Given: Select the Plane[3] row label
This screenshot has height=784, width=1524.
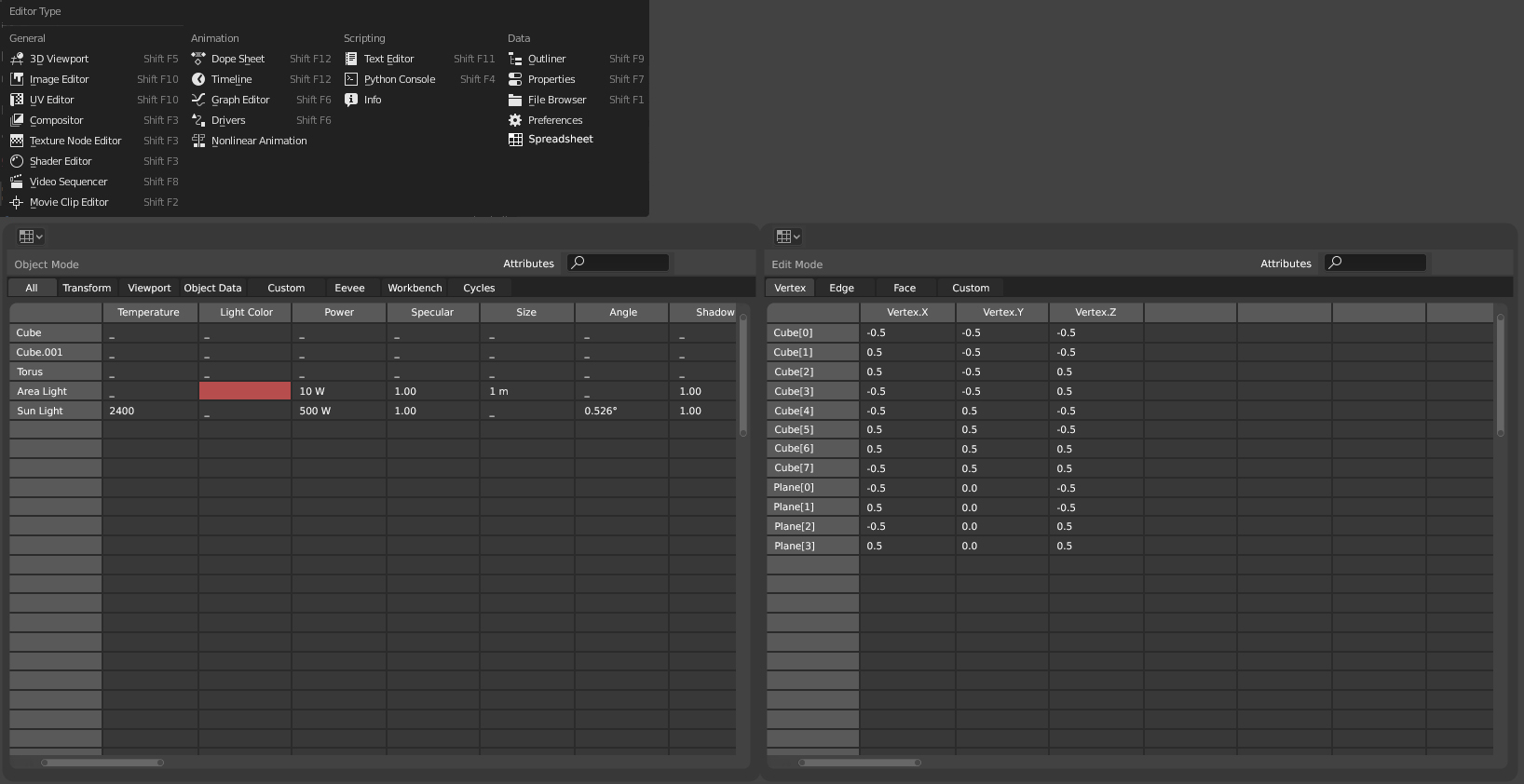Looking at the screenshot, I should (x=812, y=546).
